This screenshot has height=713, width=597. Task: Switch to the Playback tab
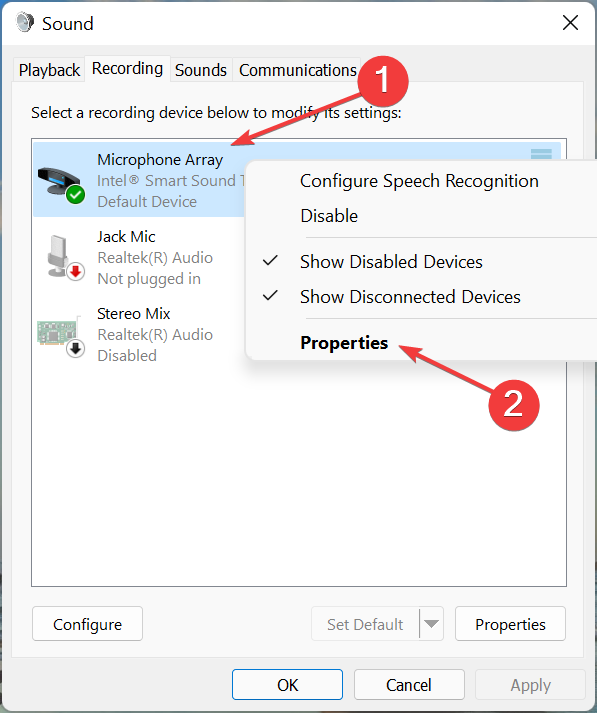click(x=49, y=70)
